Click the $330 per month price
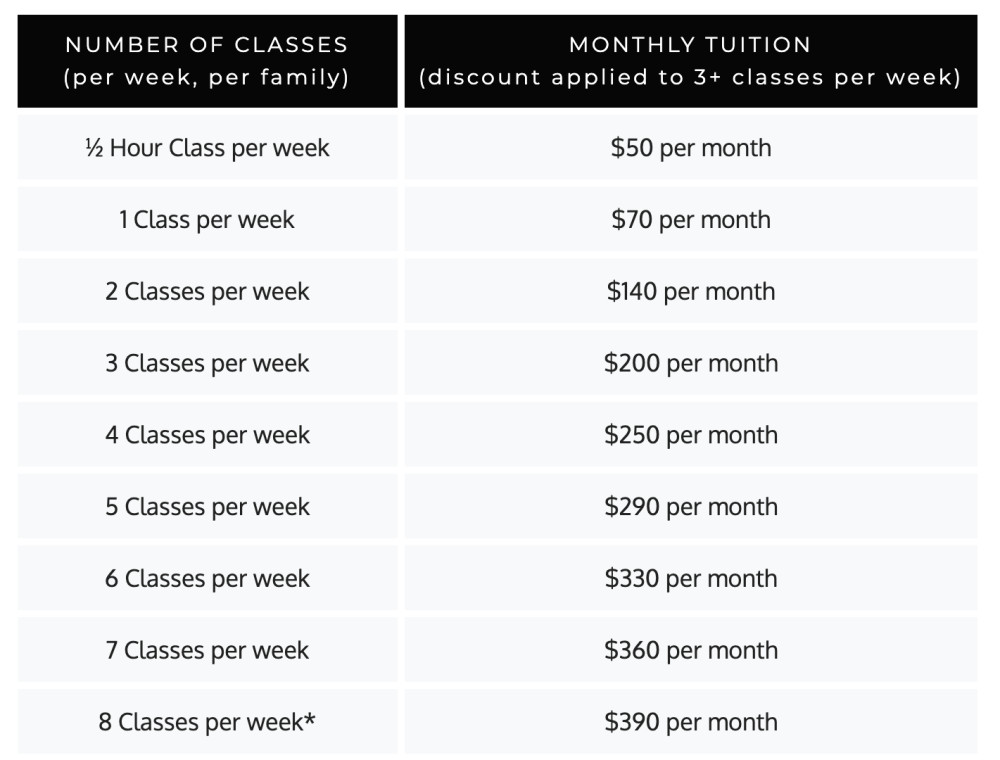This screenshot has height=760, width=1000. pos(691,578)
